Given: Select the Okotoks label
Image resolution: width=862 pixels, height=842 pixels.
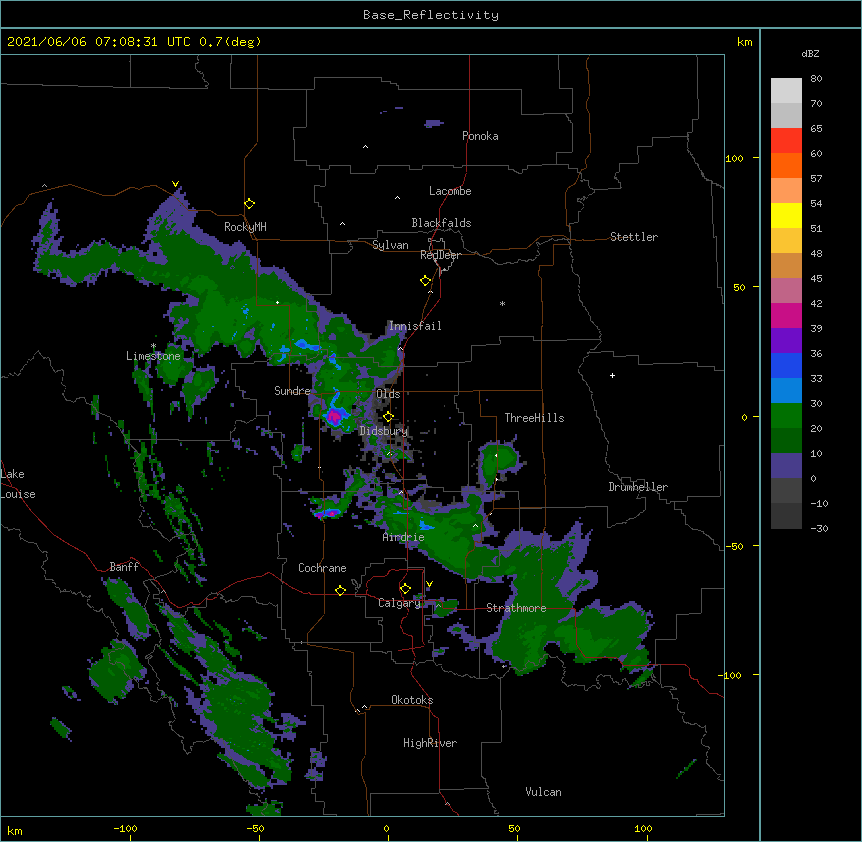Looking at the screenshot, I should [412, 700].
